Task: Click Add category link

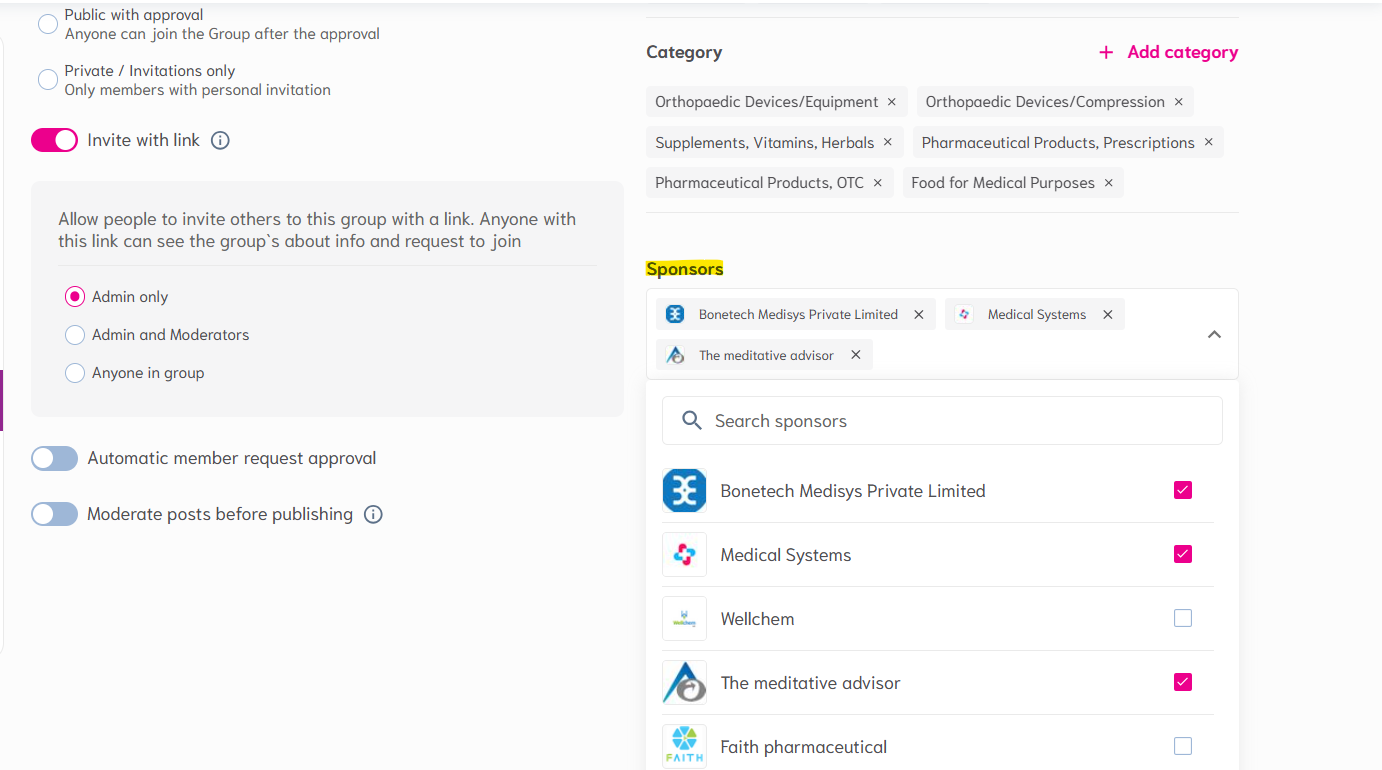Action: point(1168,52)
